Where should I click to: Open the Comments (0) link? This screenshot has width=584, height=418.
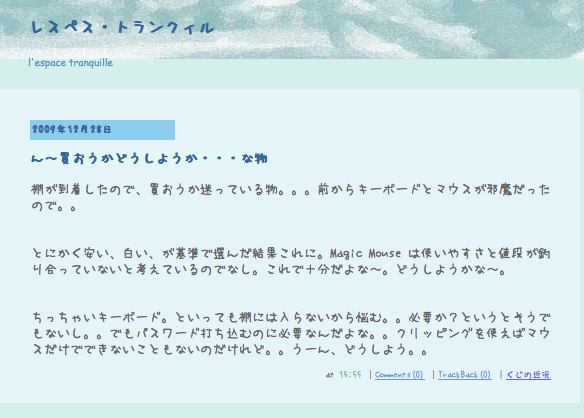(x=399, y=374)
